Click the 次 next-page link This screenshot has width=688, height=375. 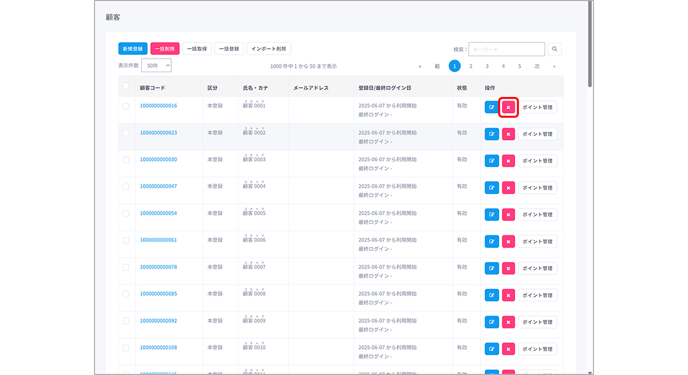(x=537, y=66)
